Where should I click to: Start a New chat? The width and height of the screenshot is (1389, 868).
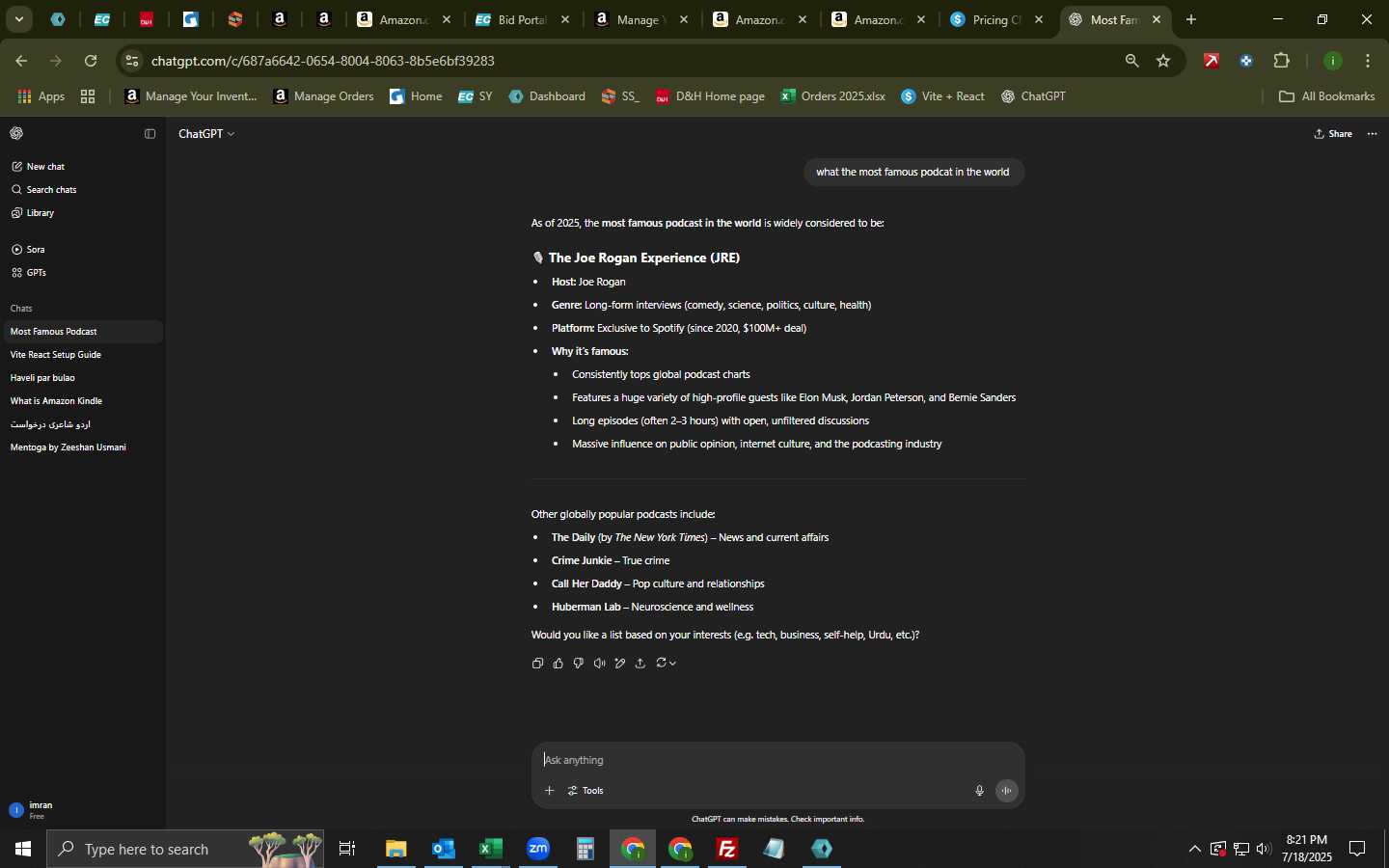[x=82, y=167]
